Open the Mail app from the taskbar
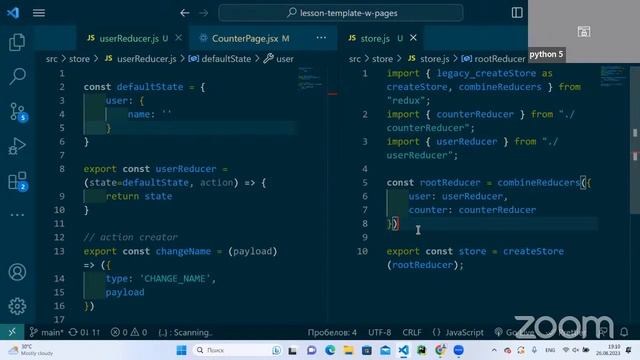The image size is (640, 360). coord(385,350)
